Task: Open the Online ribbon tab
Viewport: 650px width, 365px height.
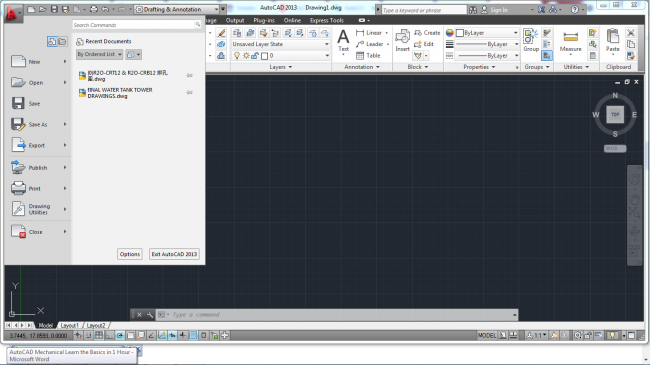Action: point(292,20)
